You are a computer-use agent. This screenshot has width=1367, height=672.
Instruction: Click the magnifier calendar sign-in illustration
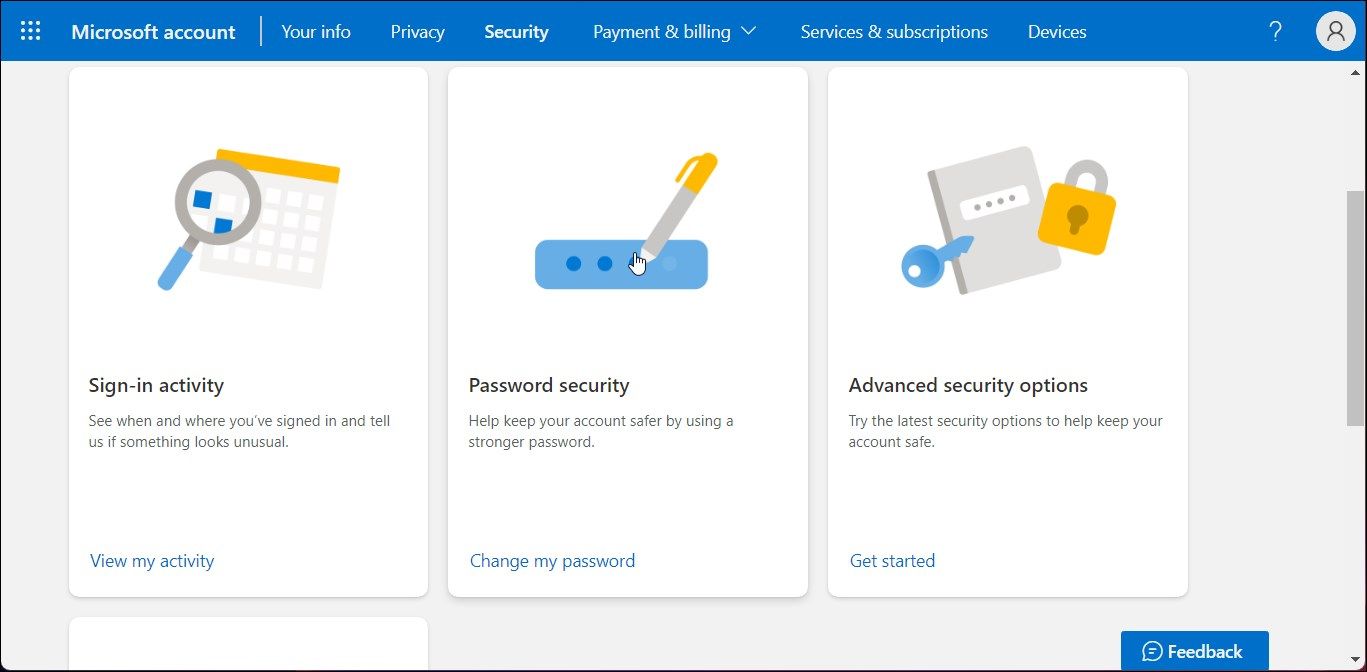248,220
